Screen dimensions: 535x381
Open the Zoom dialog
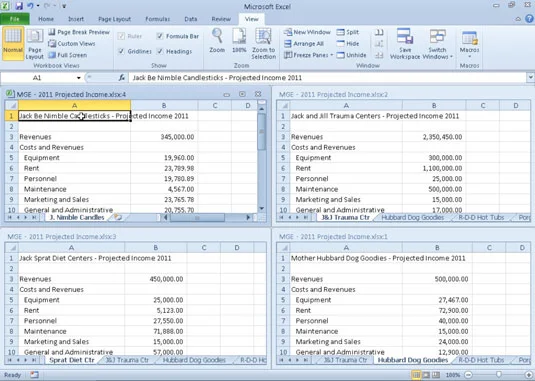tap(217, 41)
